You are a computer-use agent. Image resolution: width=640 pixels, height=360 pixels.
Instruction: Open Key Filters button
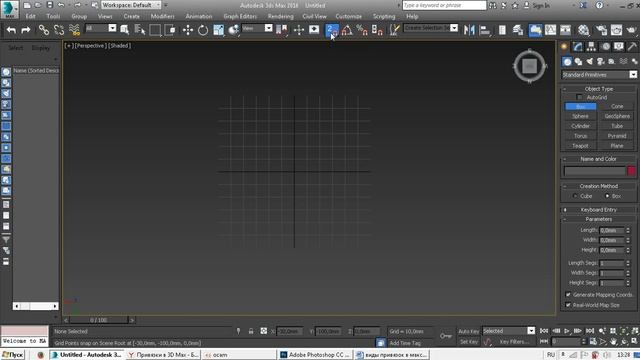(x=514, y=342)
